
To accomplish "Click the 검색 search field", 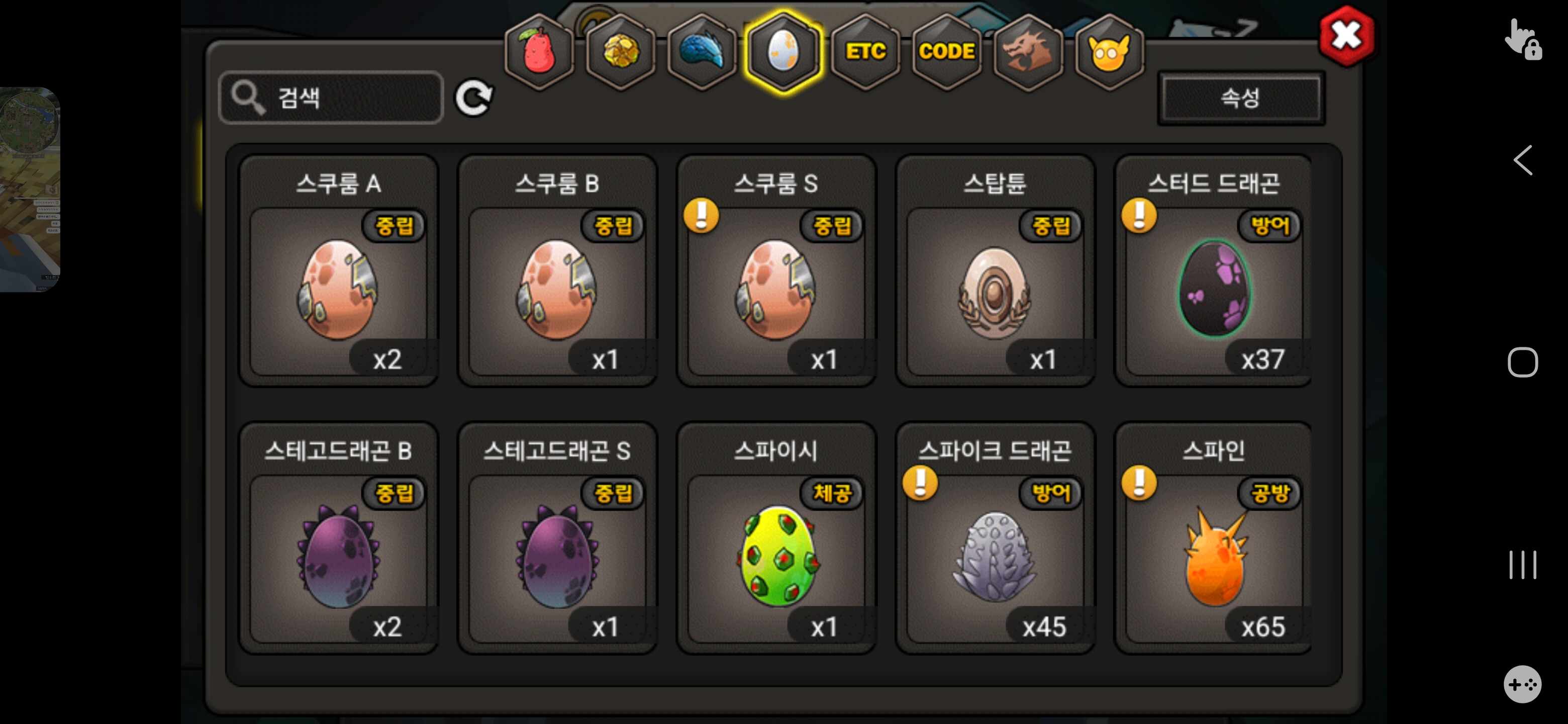I will pos(331,98).
